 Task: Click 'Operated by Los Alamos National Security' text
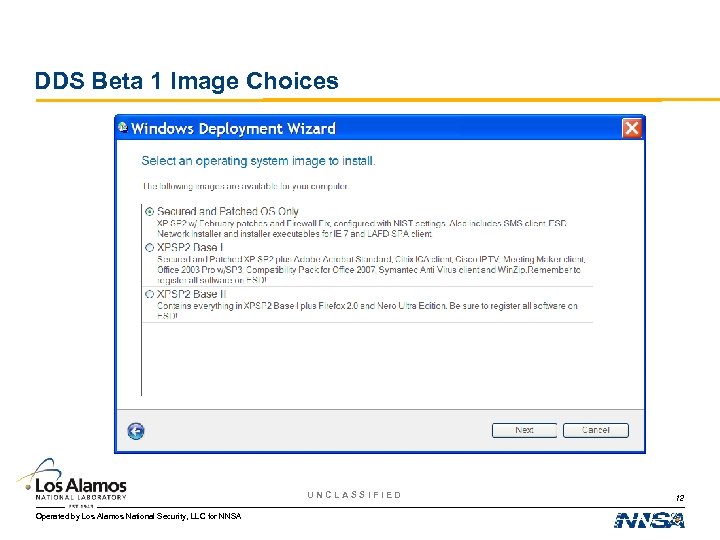click(138, 517)
